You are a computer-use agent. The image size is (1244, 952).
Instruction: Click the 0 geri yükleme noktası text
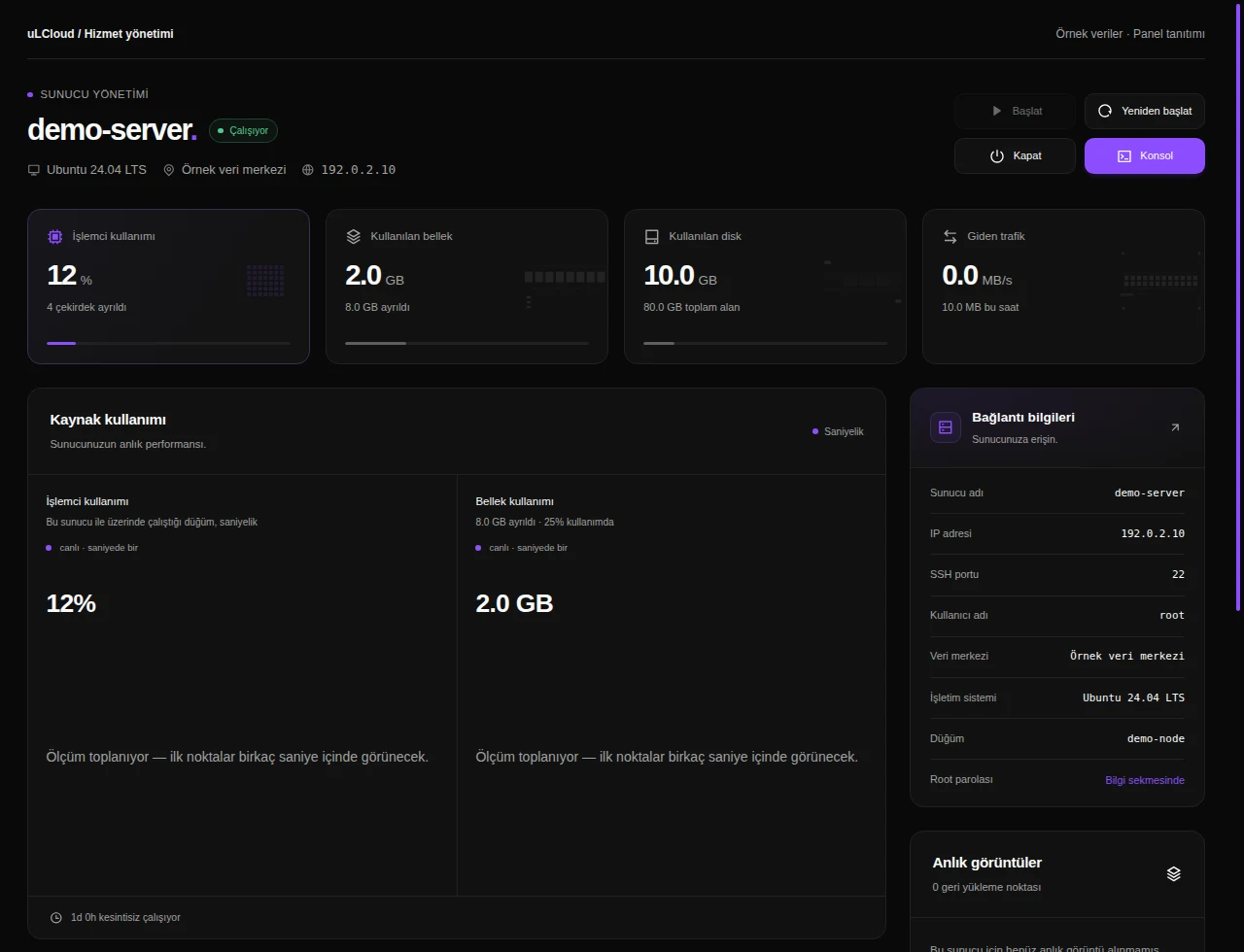coord(986,887)
